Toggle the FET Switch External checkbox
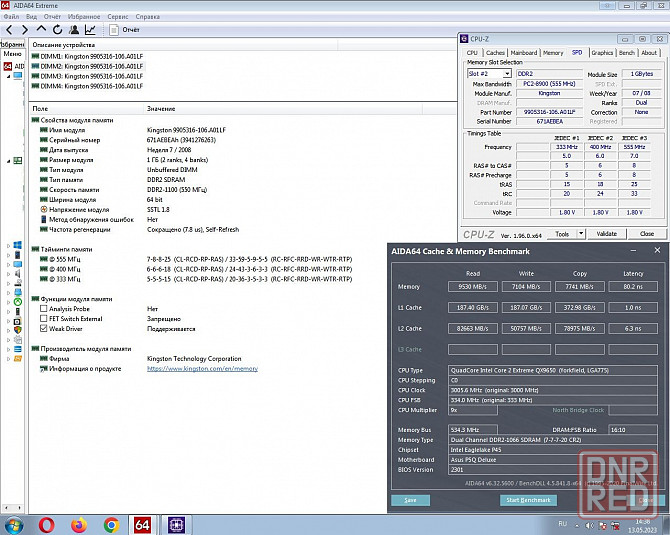 44,318
